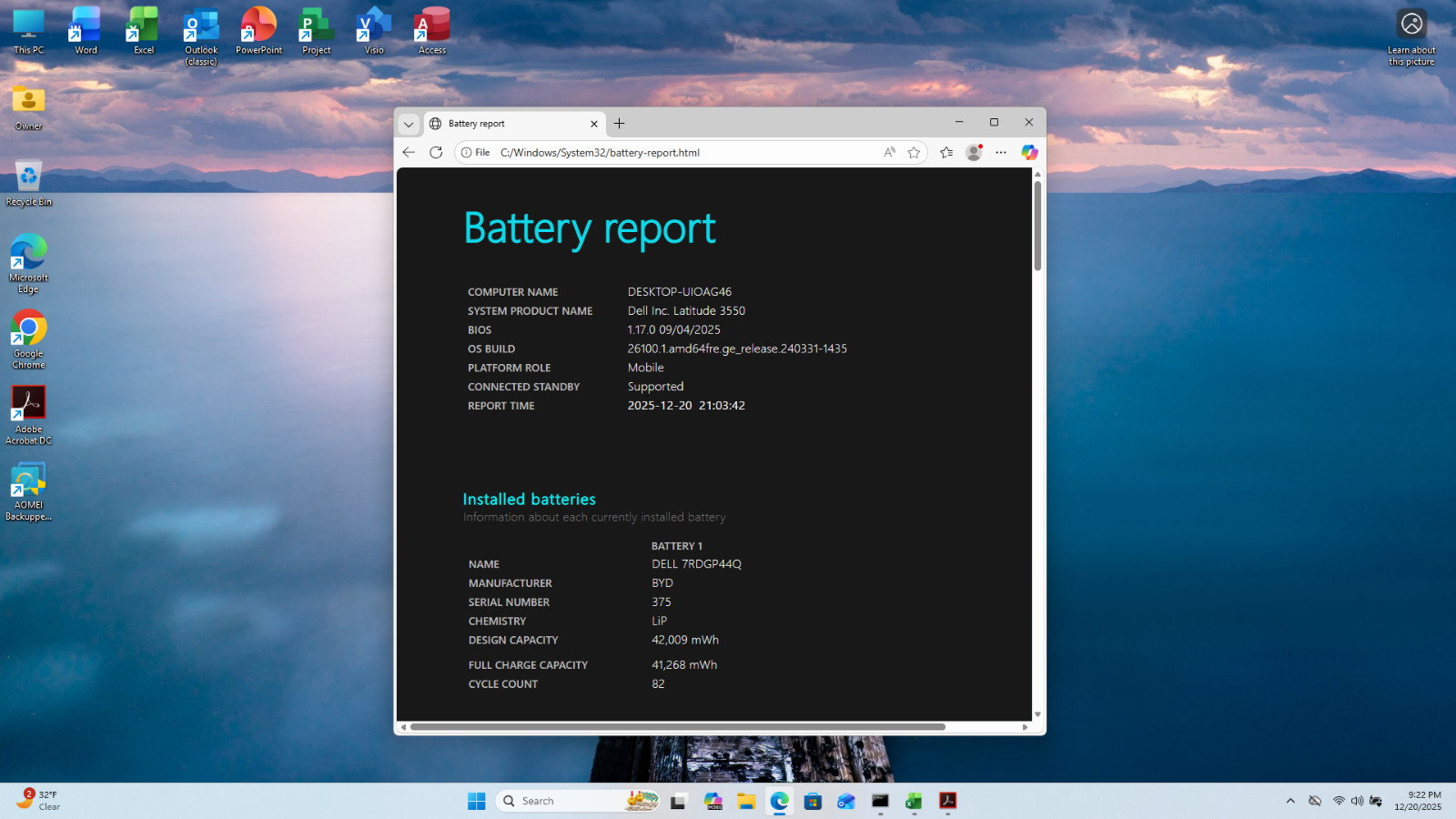Open a new tab in Edge
Screen dimensions: 1456x819
coord(620,124)
